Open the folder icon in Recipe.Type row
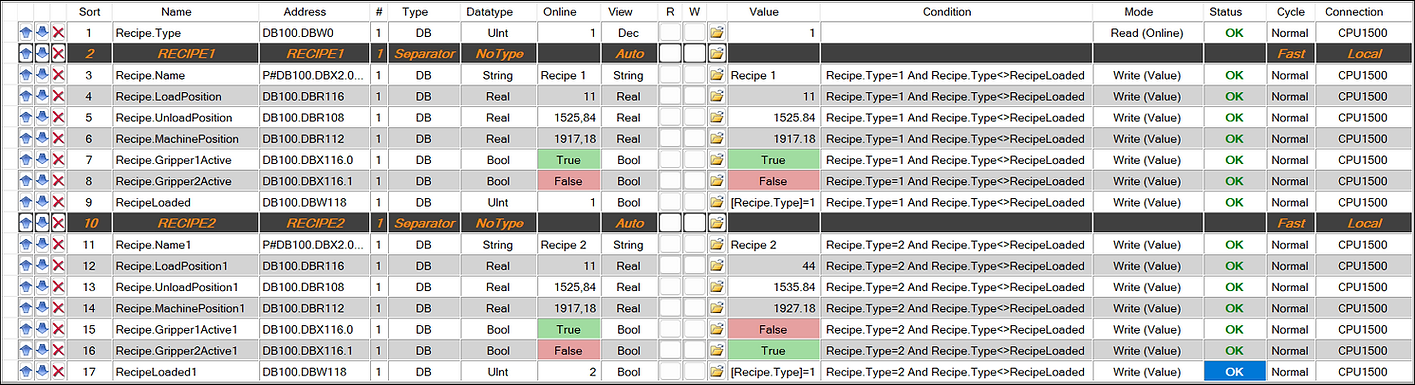 pyautogui.click(x=717, y=33)
